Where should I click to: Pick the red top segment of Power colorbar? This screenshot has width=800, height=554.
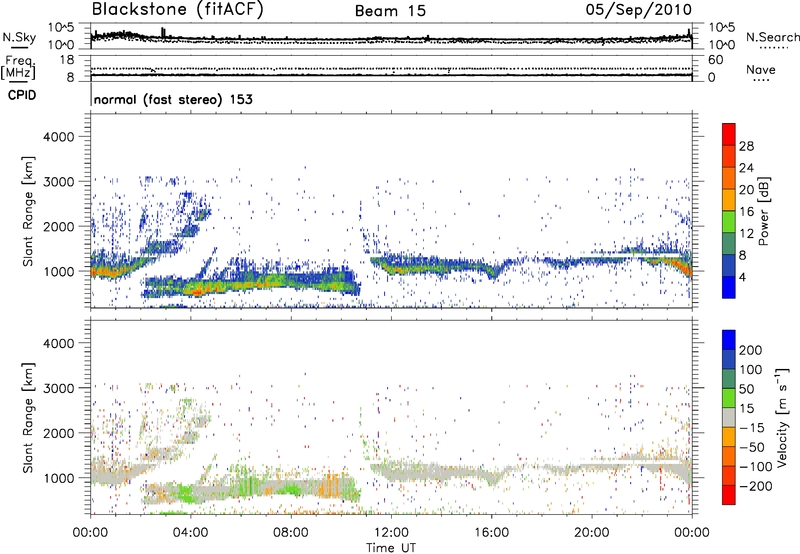click(729, 135)
